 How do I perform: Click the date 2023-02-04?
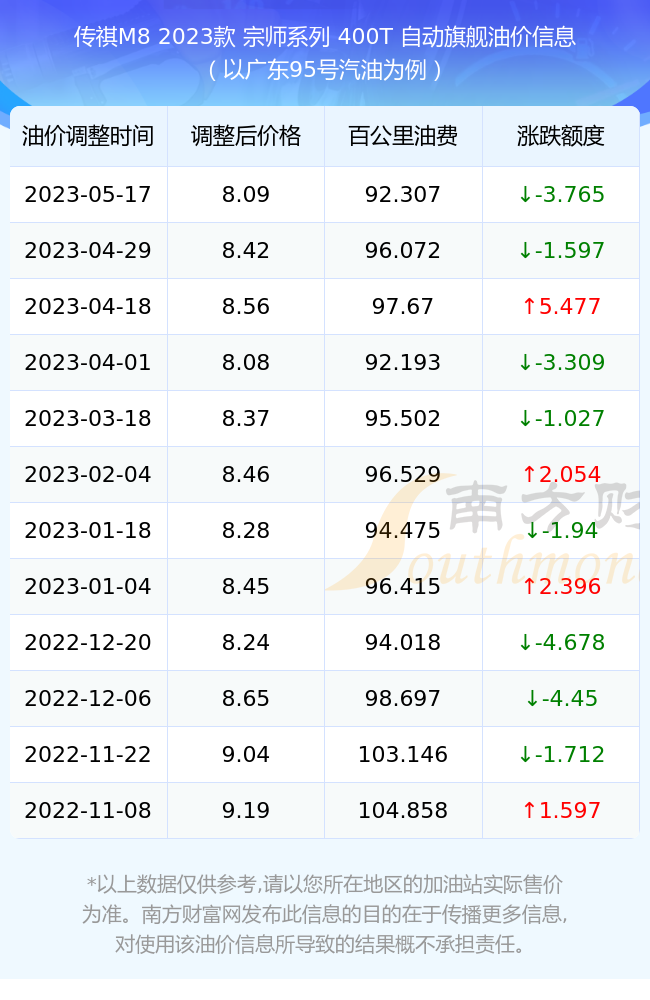(88, 474)
